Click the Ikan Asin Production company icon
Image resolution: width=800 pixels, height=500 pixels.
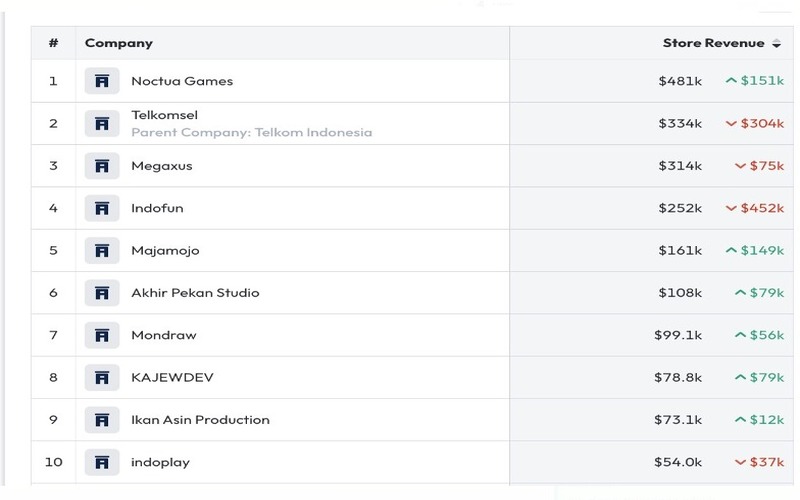coord(102,420)
